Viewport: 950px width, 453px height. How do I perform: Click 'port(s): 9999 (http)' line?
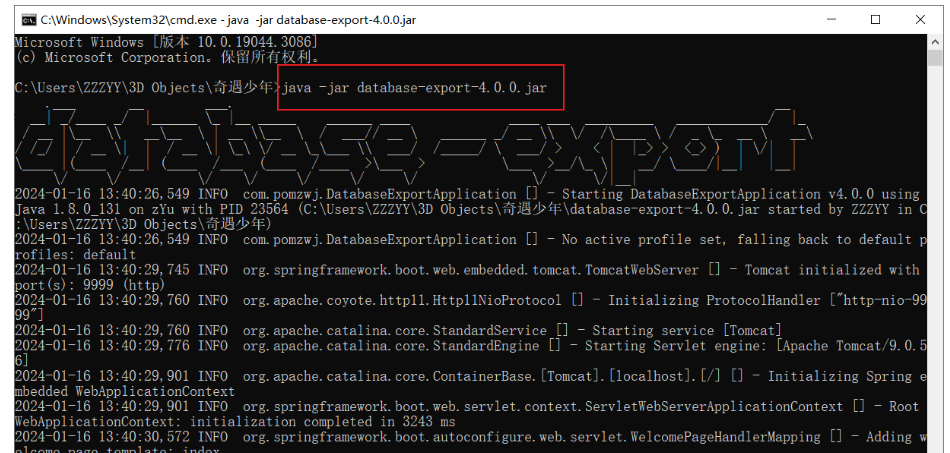point(90,285)
